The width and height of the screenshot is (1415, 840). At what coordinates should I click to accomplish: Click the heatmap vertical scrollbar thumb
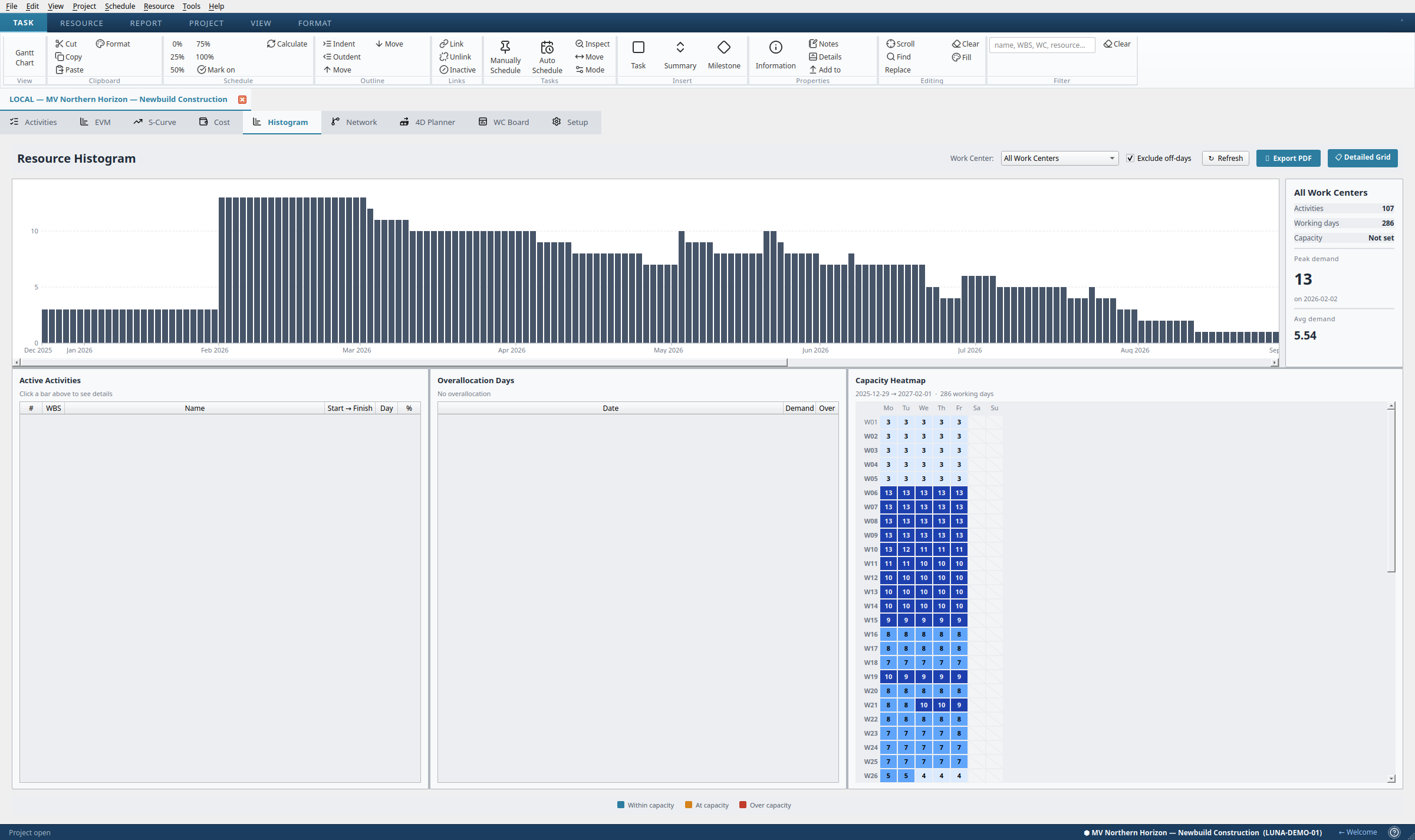1391,490
